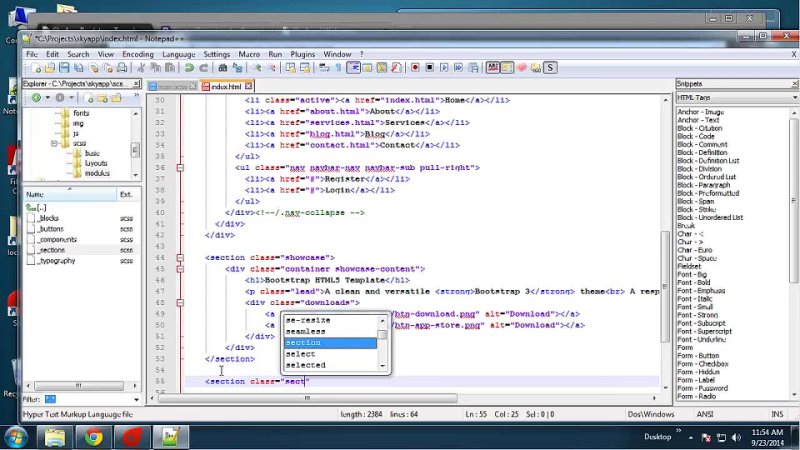Open the Filter dropdown arrow
This screenshot has width=800, height=450.
136,399
